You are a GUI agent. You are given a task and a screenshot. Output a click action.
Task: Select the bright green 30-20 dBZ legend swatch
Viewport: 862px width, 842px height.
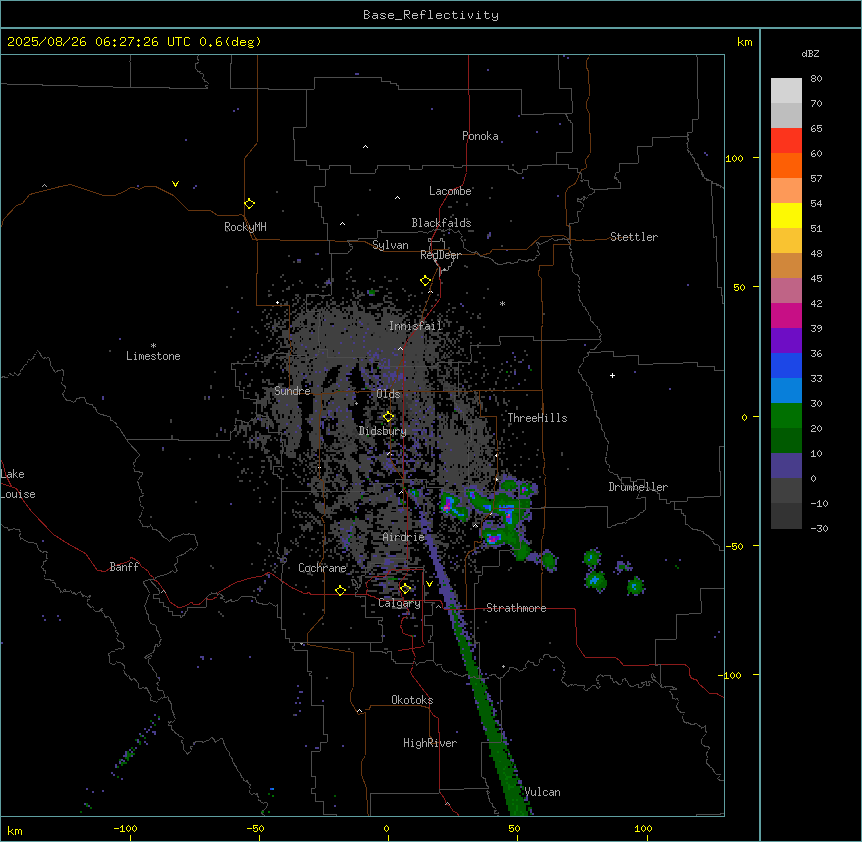[786, 416]
